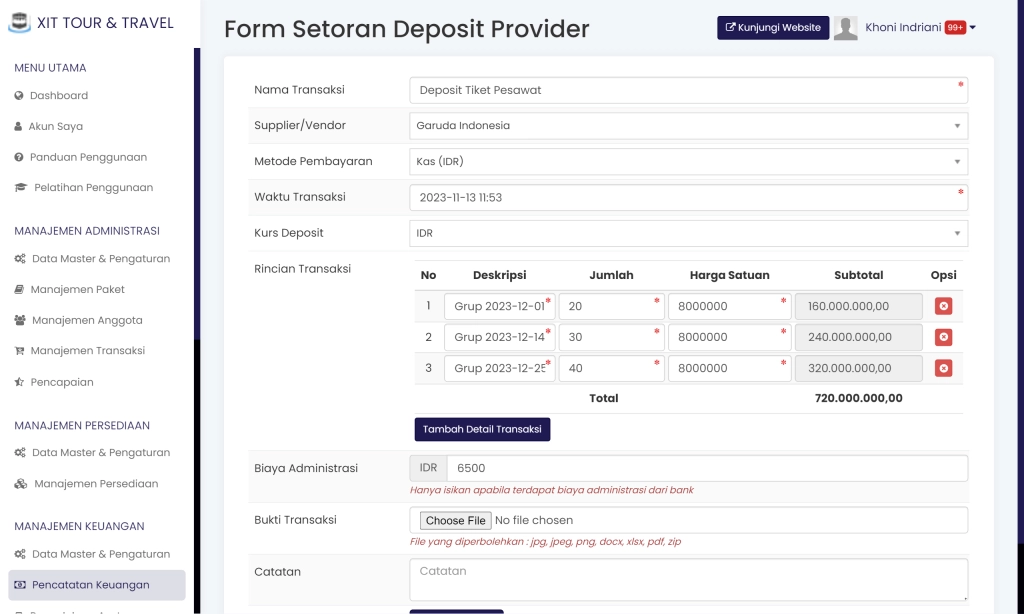Click the Manajemen Paket book icon
This screenshot has height=614, width=1024.
[18, 289]
